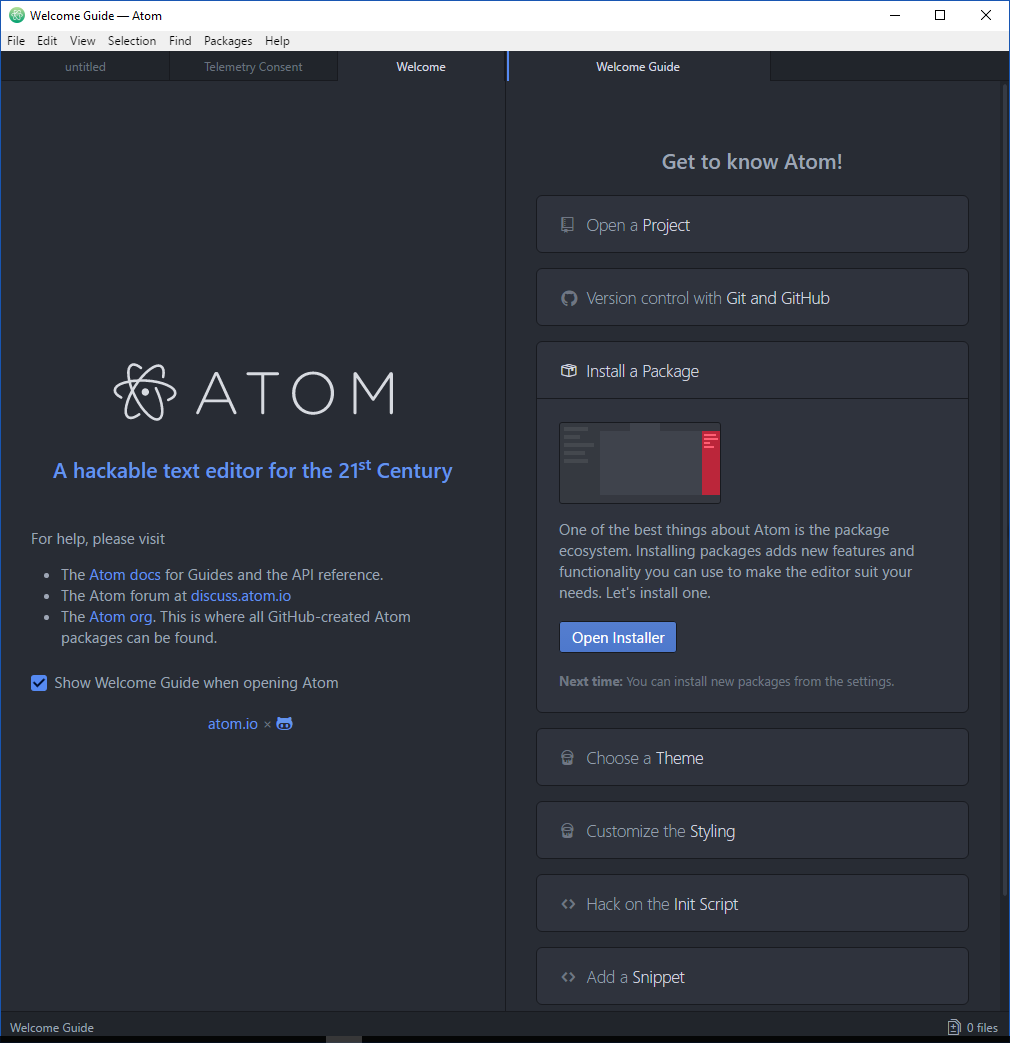
Task: Open the Packages menu
Action: tap(228, 41)
